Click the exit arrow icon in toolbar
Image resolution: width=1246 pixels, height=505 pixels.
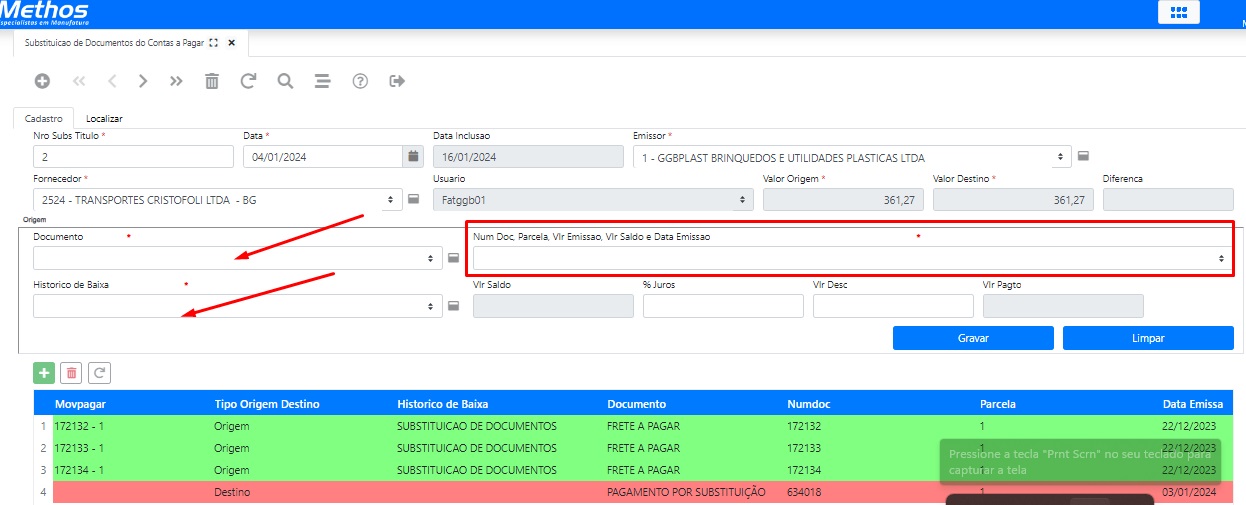click(x=397, y=81)
